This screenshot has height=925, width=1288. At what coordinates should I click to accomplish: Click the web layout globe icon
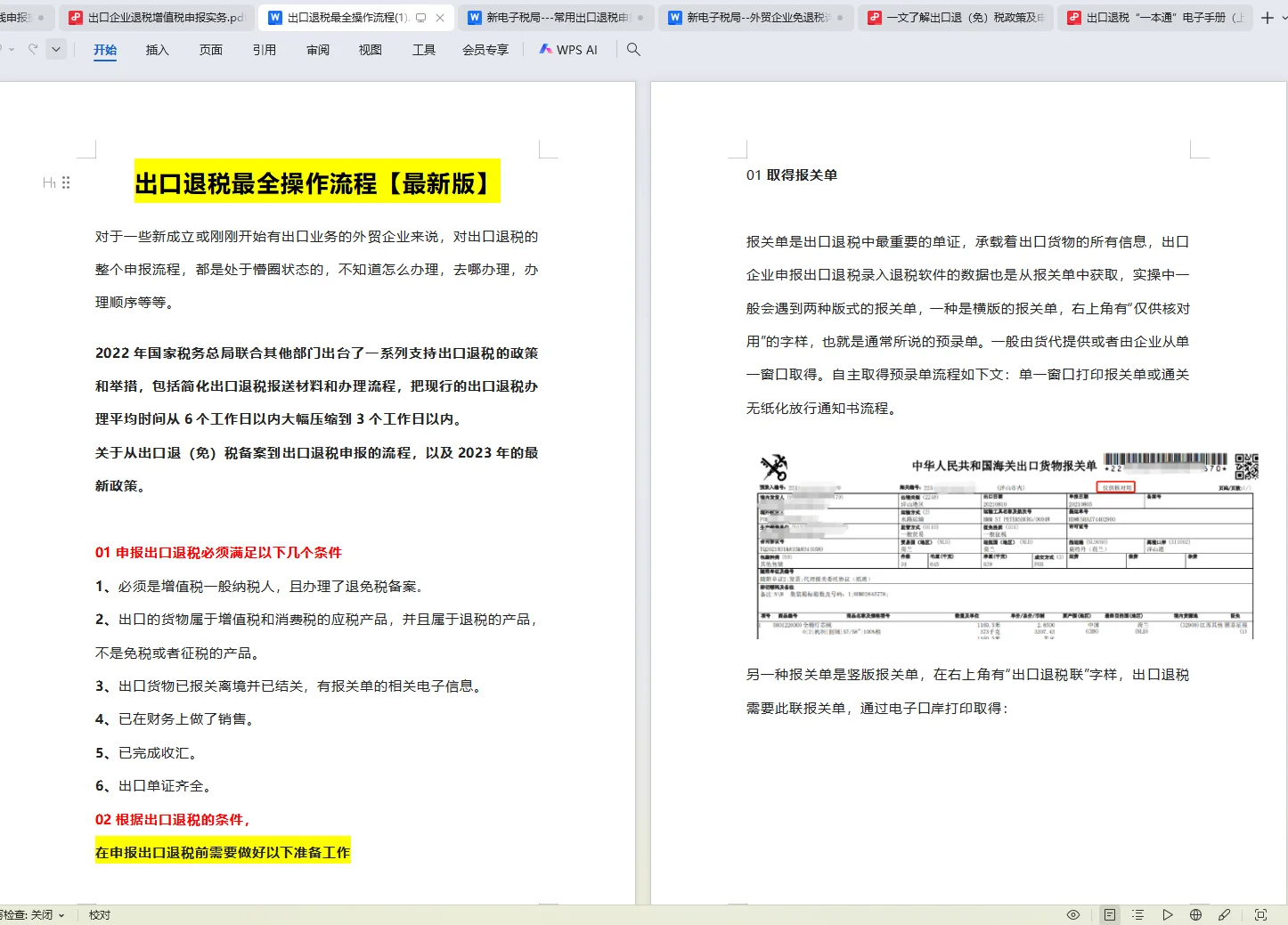pos(1197,914)
